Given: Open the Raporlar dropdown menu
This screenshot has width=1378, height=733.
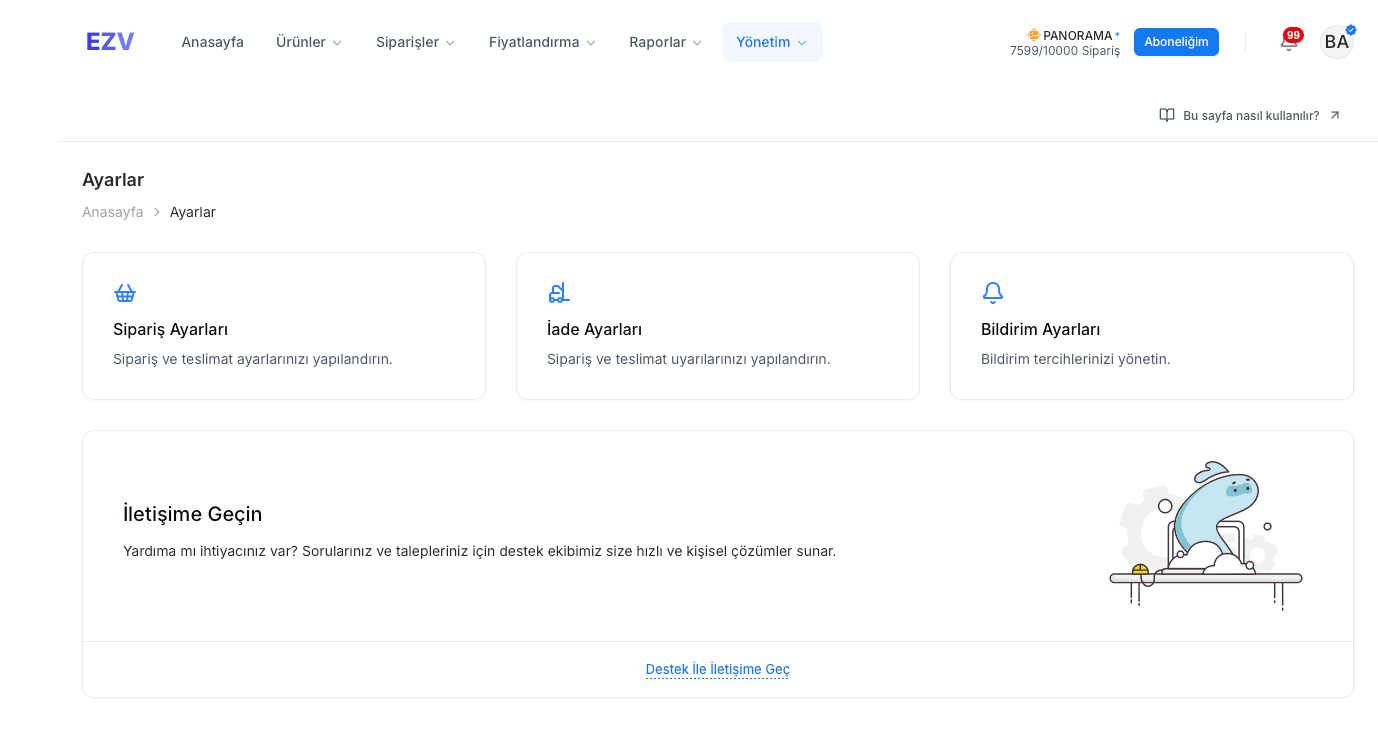Looking at the screenshot, I should 665,42.
